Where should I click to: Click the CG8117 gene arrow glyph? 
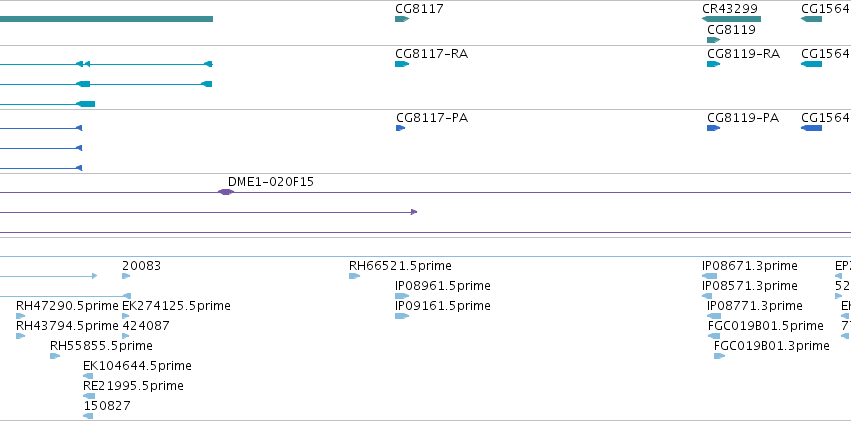tap(402, 19)
